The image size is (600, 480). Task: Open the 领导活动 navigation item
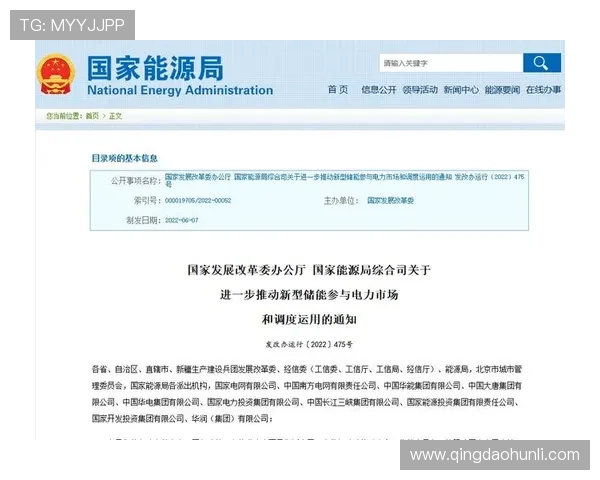(x=420, y=90)
